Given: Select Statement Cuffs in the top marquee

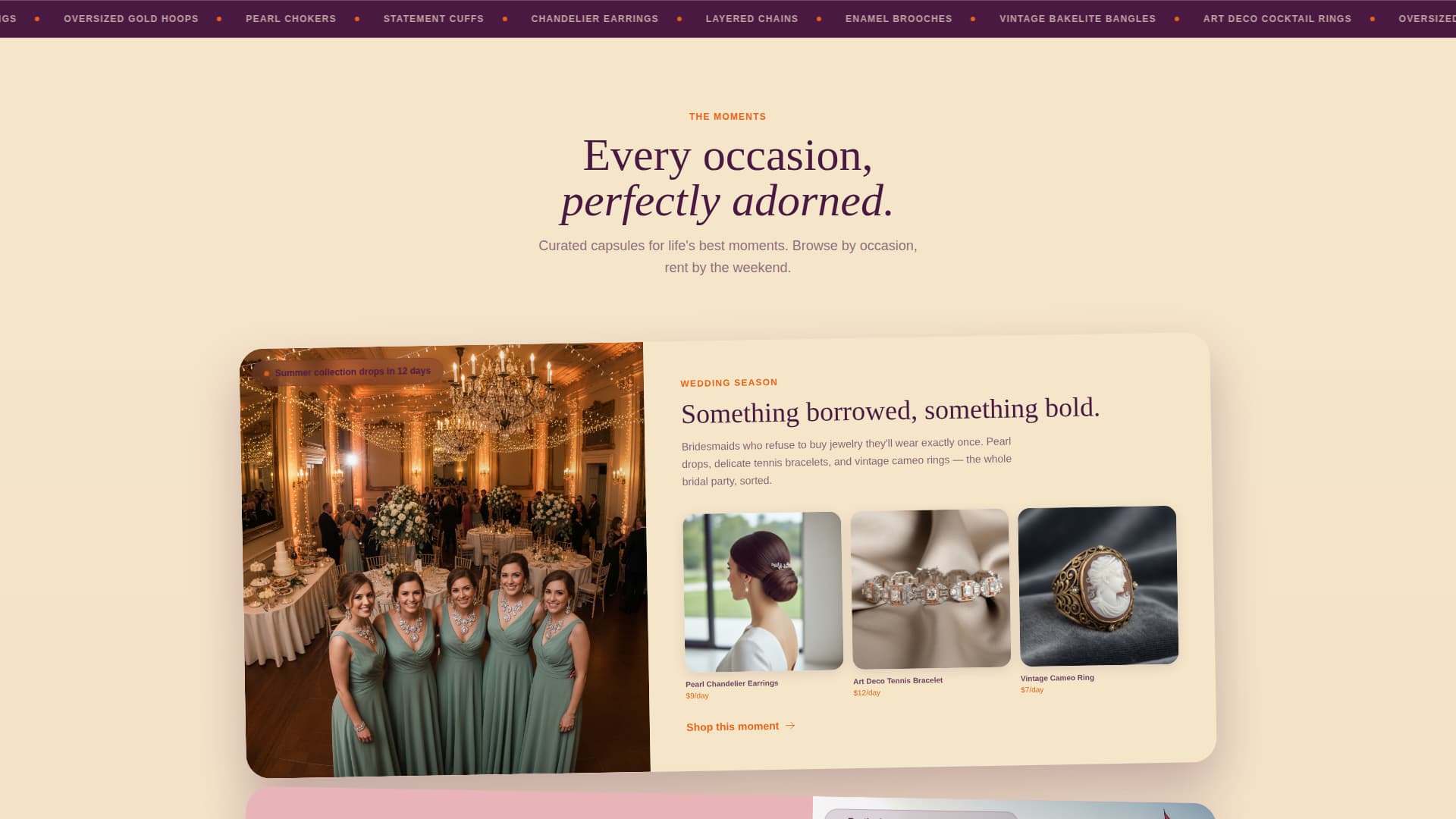Looking at the screenshot, I should 433,18.
